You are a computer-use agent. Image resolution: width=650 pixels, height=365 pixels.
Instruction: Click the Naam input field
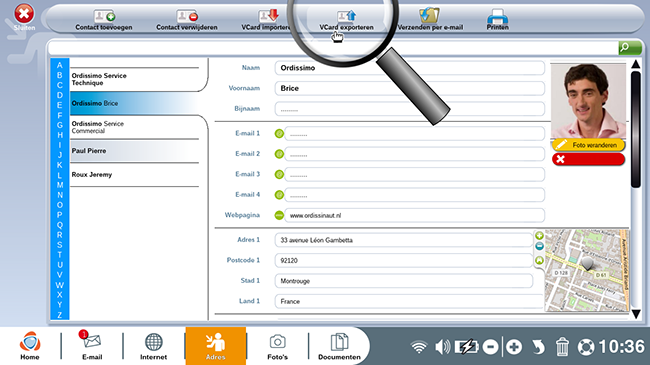(x=410, y=68)
